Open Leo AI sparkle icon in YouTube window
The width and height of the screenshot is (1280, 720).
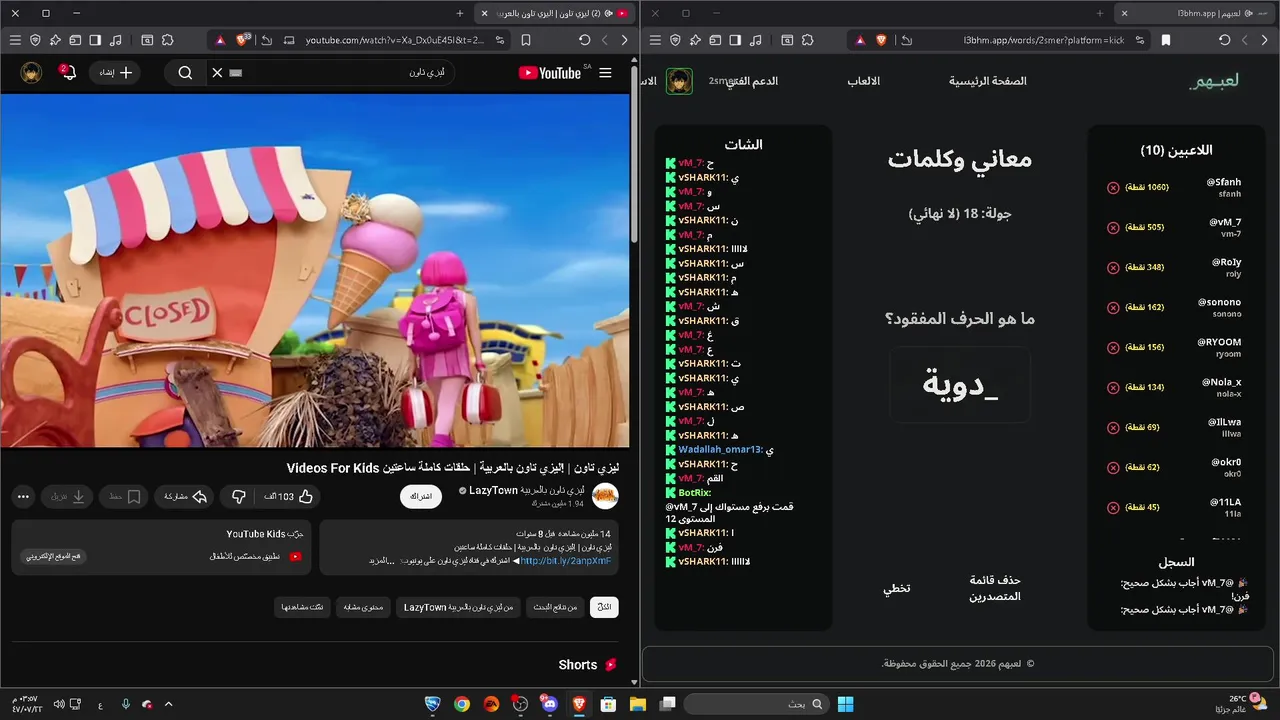coord(55,40)
